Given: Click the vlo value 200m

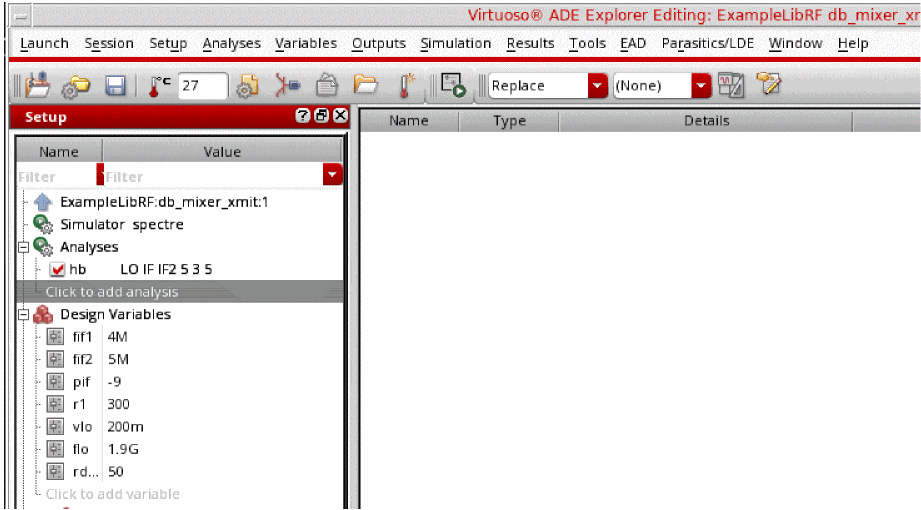Looking at the screenshot, I should pyautogui.click(x=125, y=427).
